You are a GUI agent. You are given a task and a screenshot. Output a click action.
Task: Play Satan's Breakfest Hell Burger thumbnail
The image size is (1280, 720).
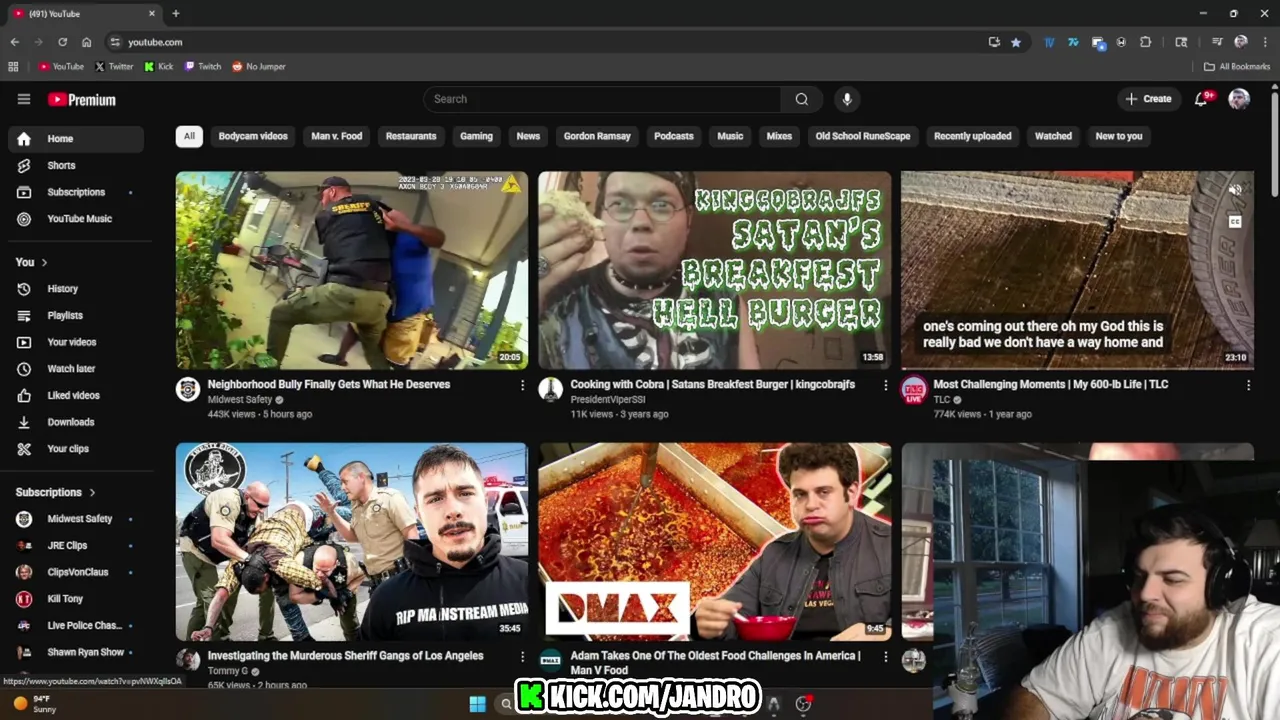pos(714,270)
